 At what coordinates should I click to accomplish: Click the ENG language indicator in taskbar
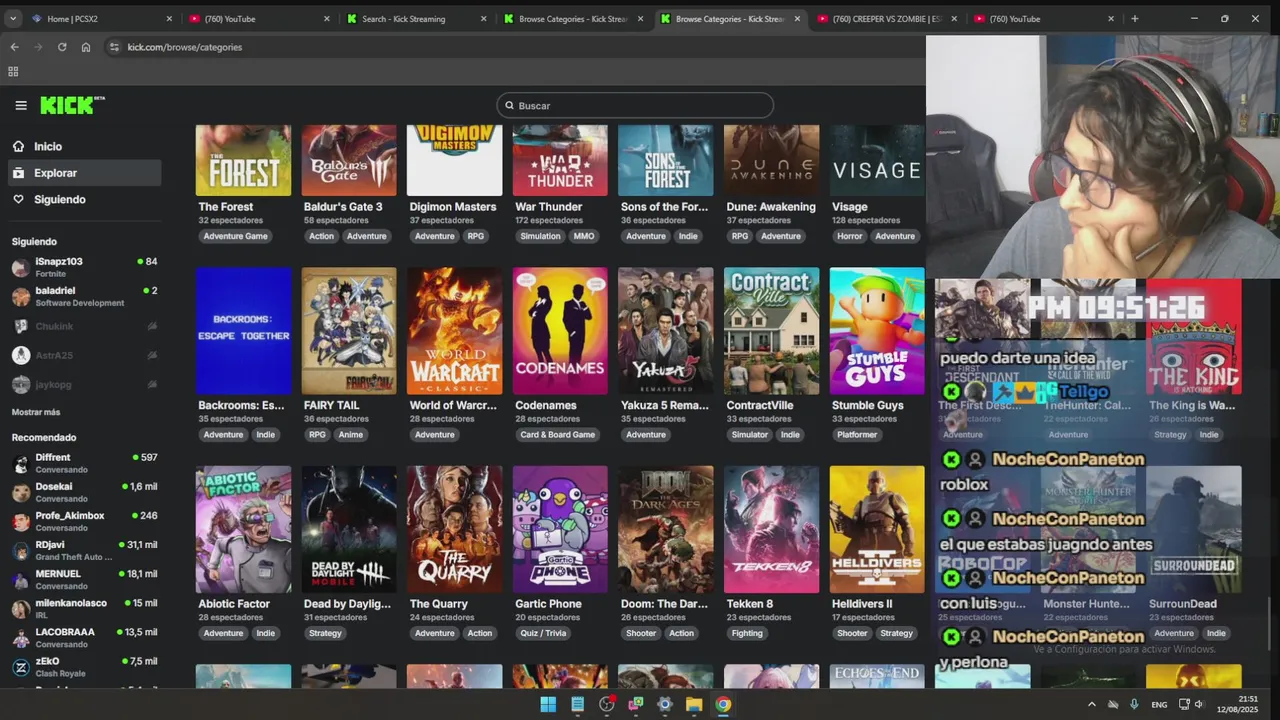click(x=1159, y=705)
